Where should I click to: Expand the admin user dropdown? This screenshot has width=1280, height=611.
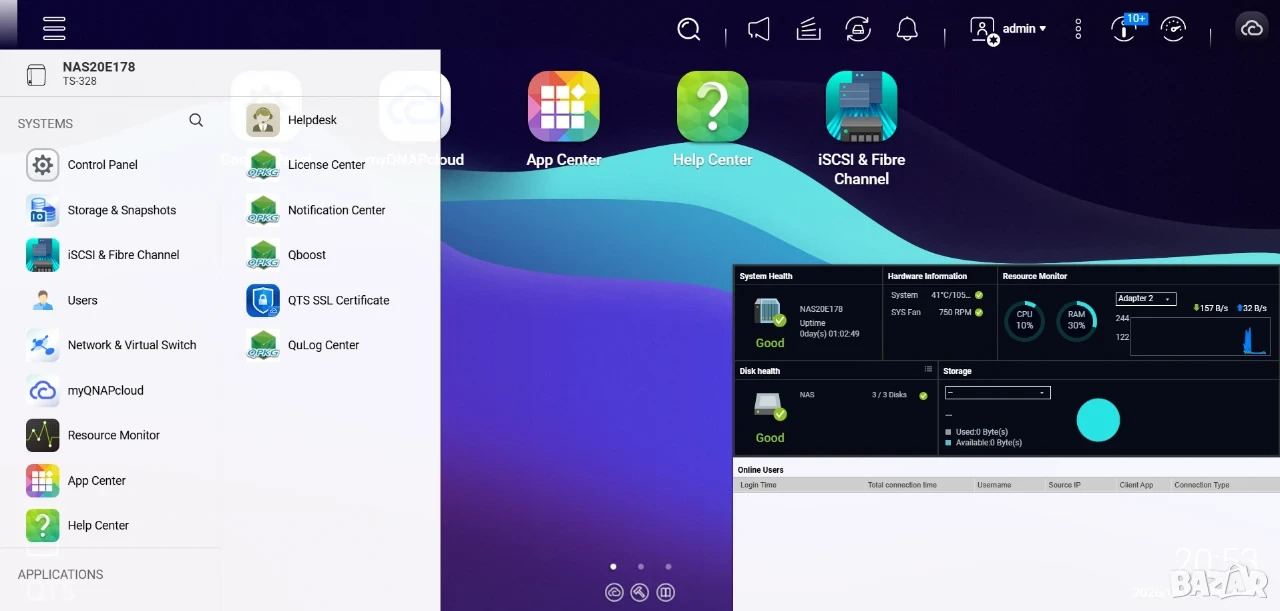tap(1009, 29)
